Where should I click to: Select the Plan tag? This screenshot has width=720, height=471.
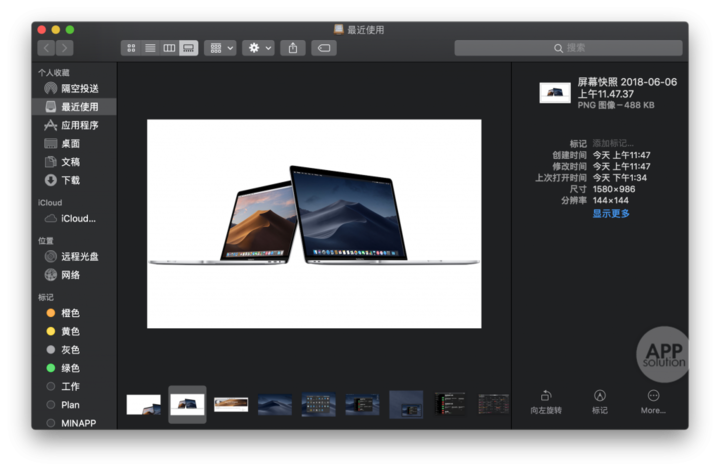coord(74,404)
